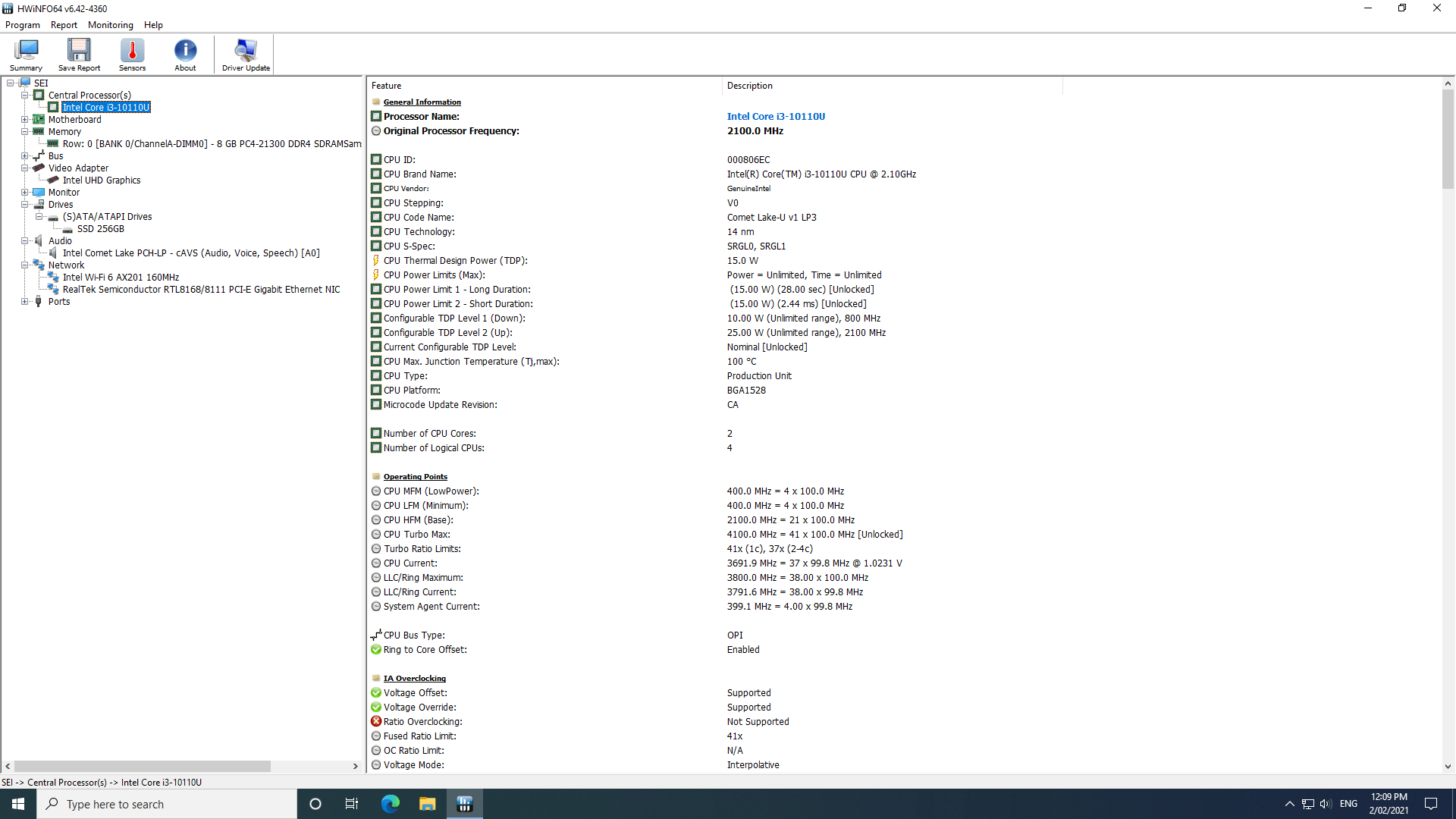Select the Bus tree item

56,156
